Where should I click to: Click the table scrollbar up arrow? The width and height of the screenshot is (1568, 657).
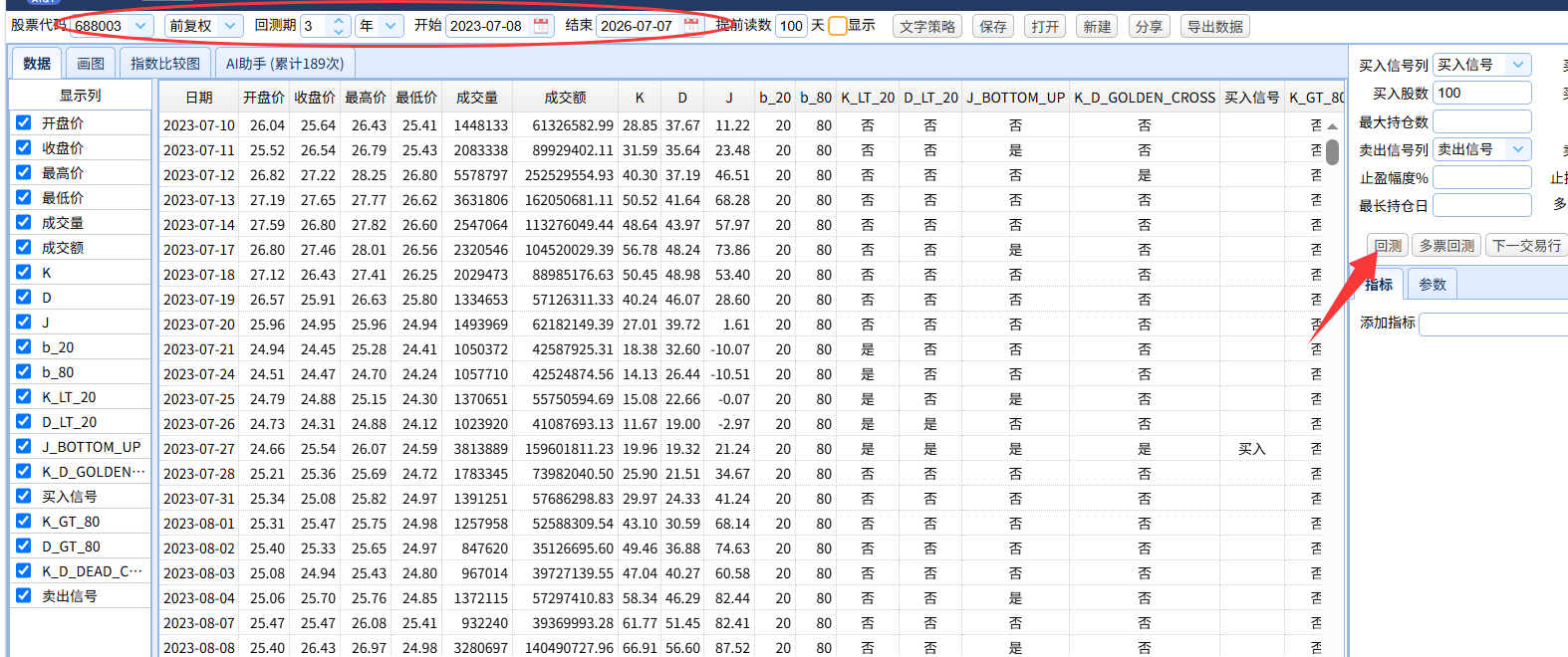coord(1332,126)
